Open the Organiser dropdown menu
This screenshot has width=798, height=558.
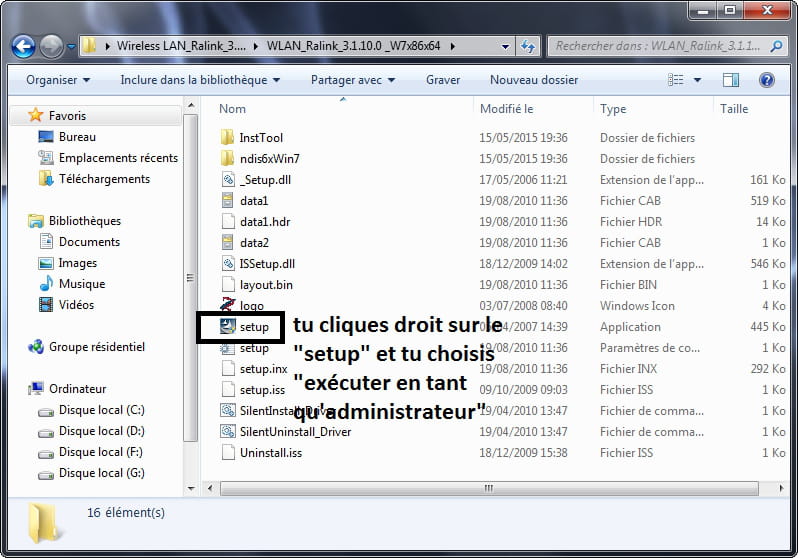[x=58, y=80]
